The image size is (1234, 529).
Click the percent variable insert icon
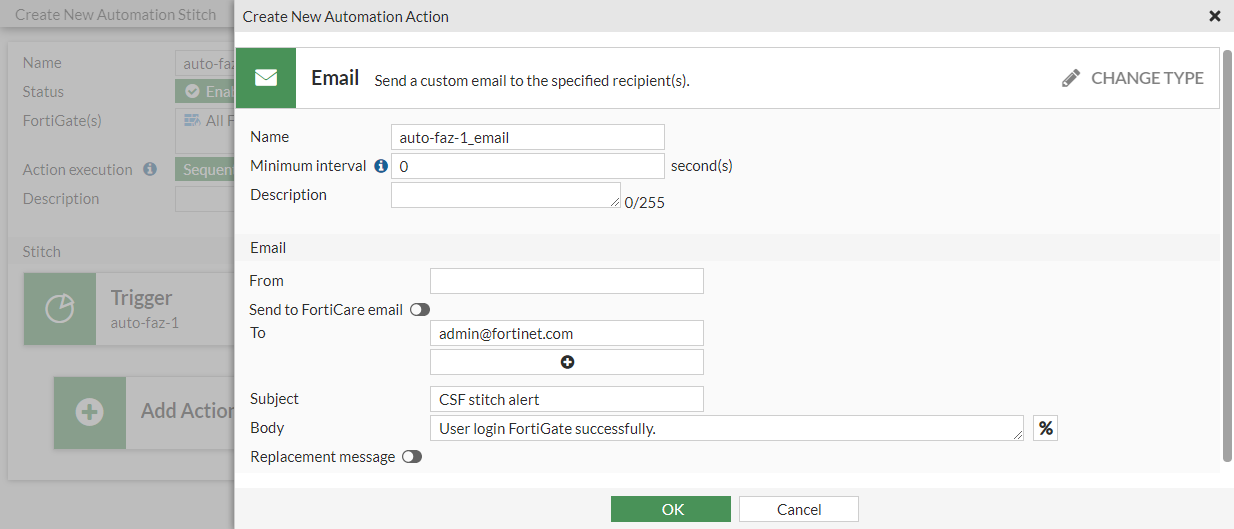pos(1045,428)
